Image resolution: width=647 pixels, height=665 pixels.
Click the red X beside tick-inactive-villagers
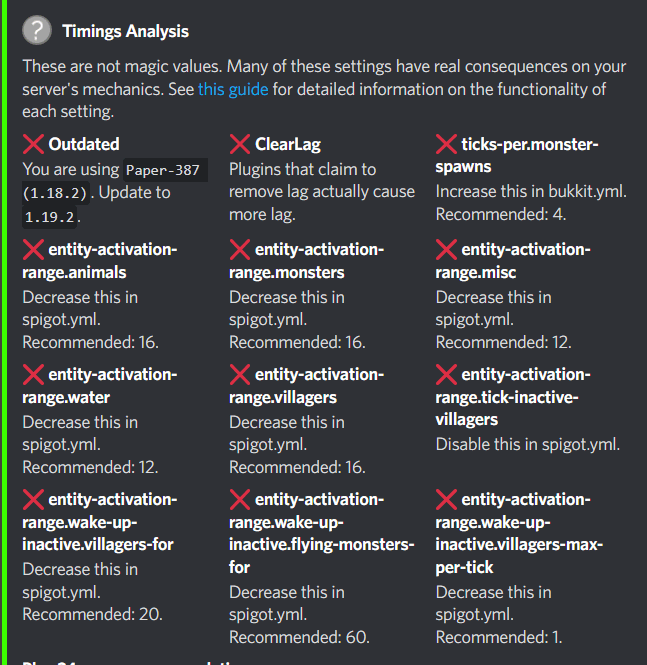(x=447, y=374)
